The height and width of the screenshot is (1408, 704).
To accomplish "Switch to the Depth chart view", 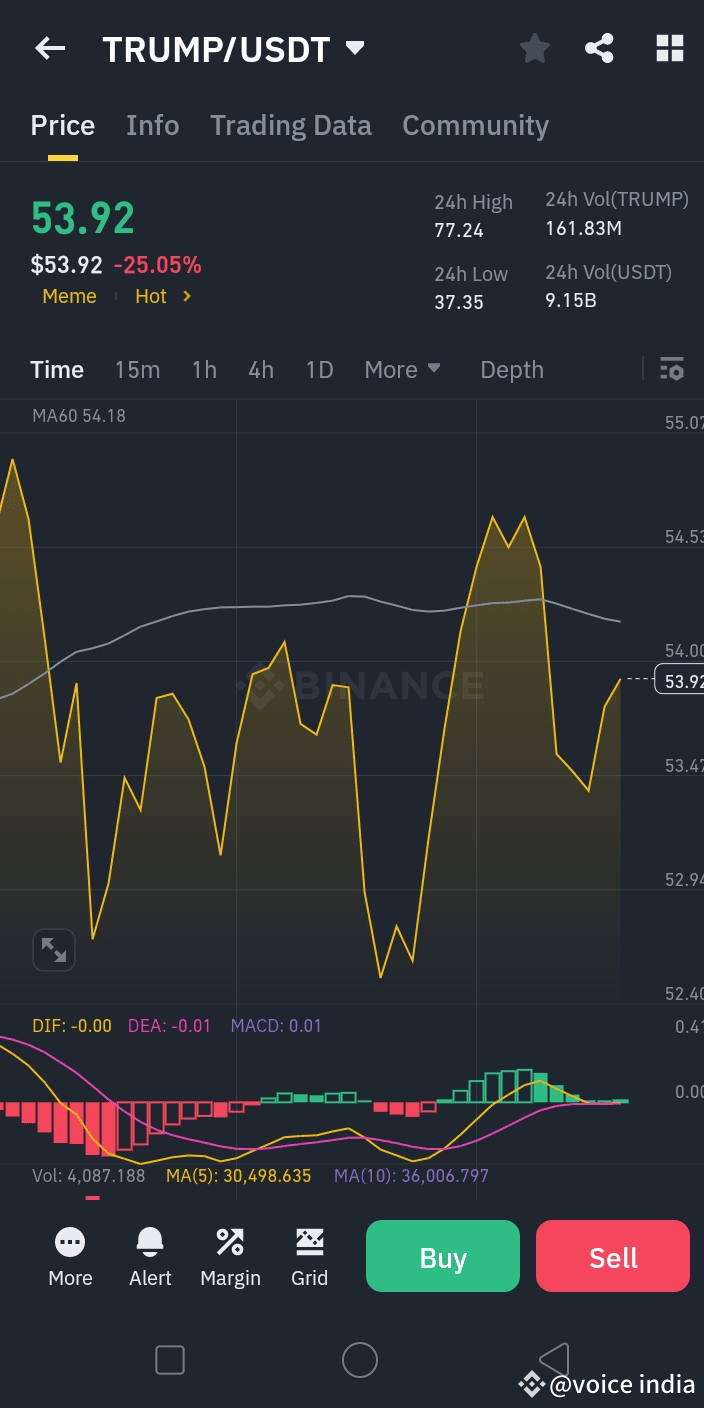I will click(x=512, y=370).
